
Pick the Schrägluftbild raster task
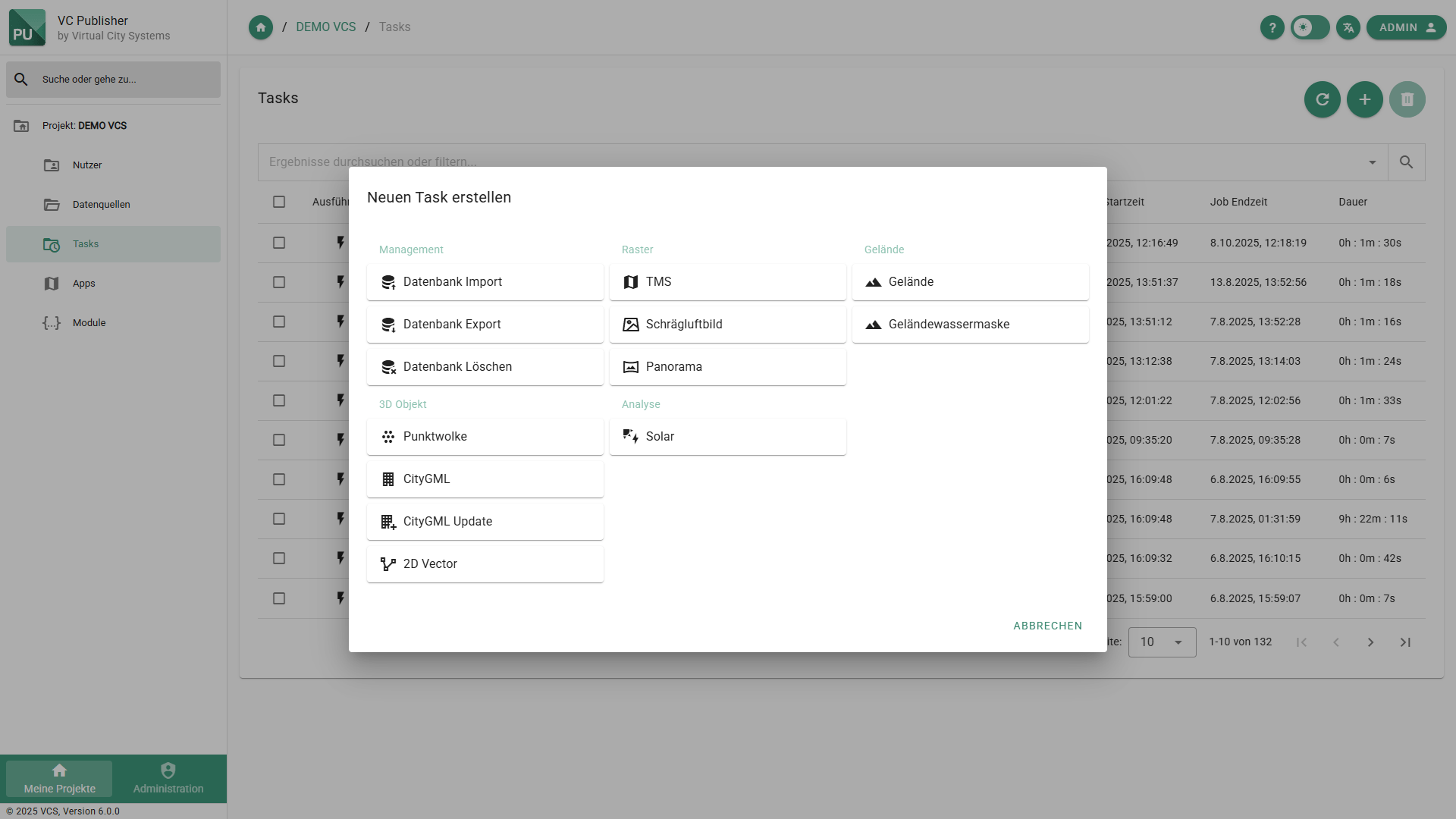[x=727, y=325]
